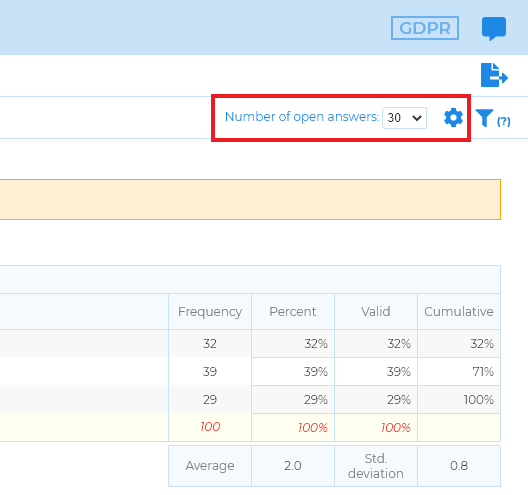Viewport: 528px width, 495px height.
Task: Click the orange notification banner
Action: point(250,199)
